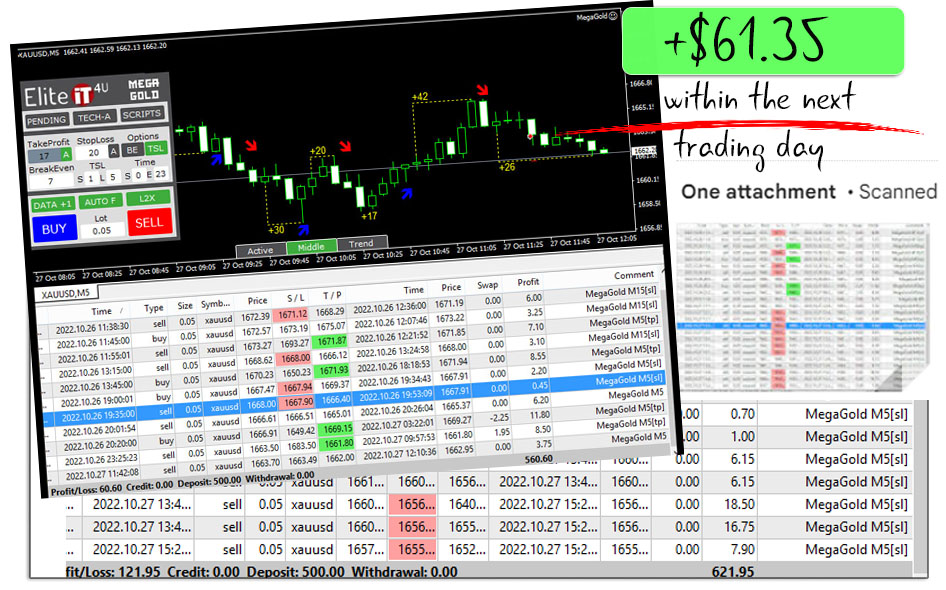
Task: Open the PENDING orders section
Action: (x=46, y=119)
